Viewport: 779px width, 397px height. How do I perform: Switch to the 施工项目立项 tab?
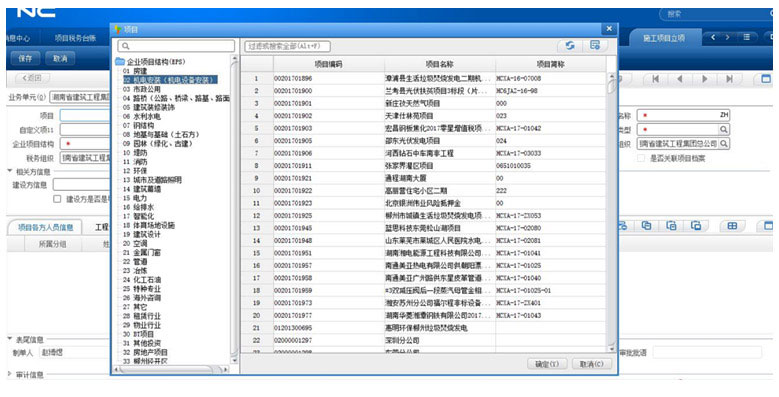664,38
